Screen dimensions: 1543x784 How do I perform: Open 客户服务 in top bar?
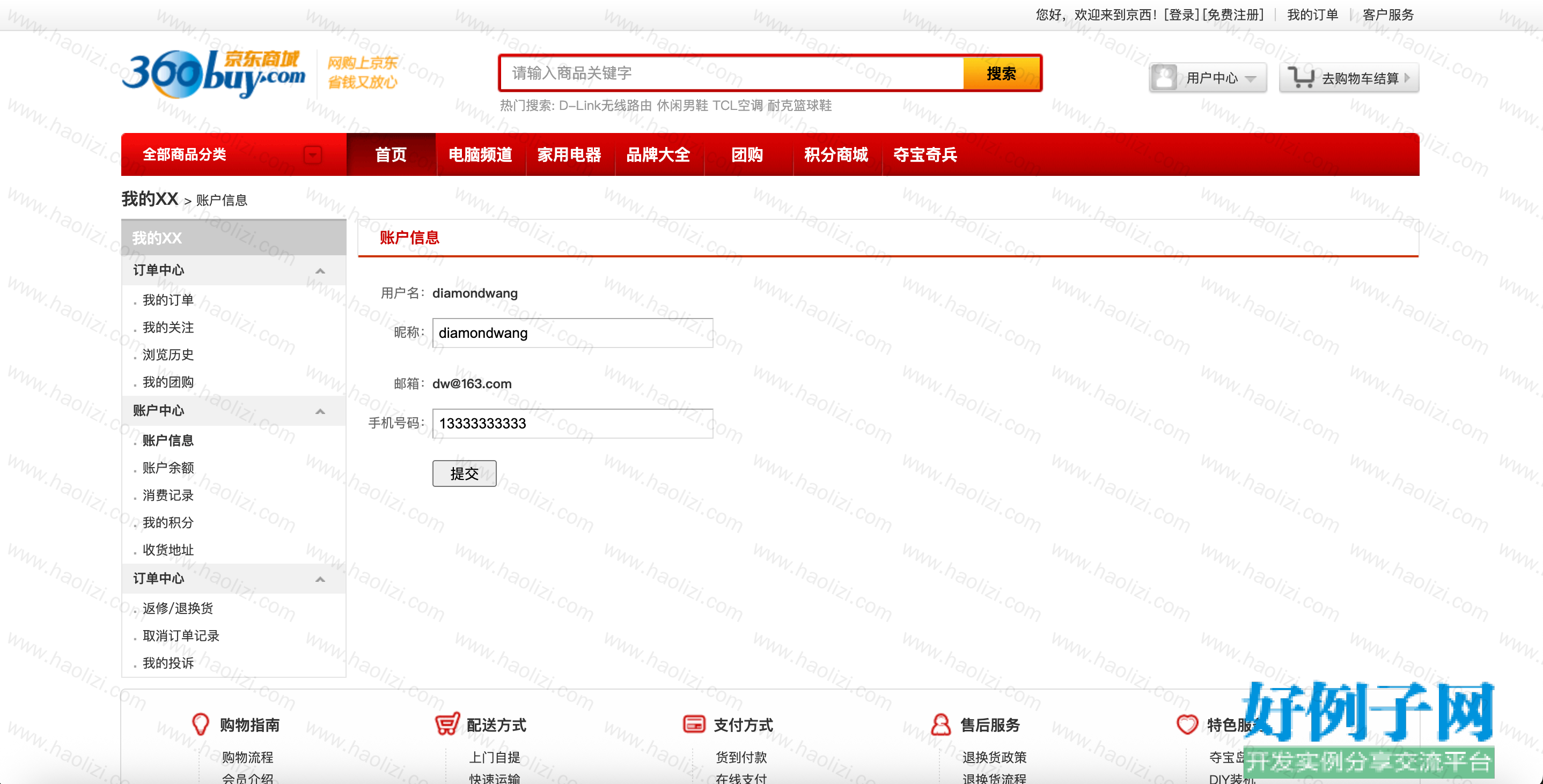pos(1388,14)
